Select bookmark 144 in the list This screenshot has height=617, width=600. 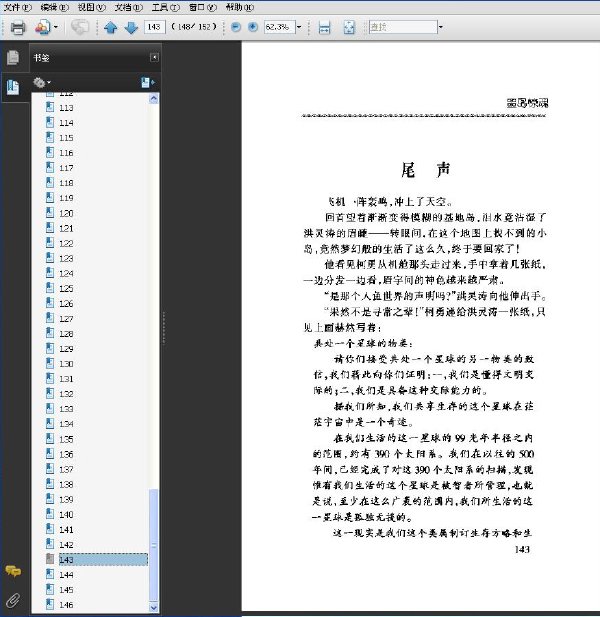[x=66, y=575]
